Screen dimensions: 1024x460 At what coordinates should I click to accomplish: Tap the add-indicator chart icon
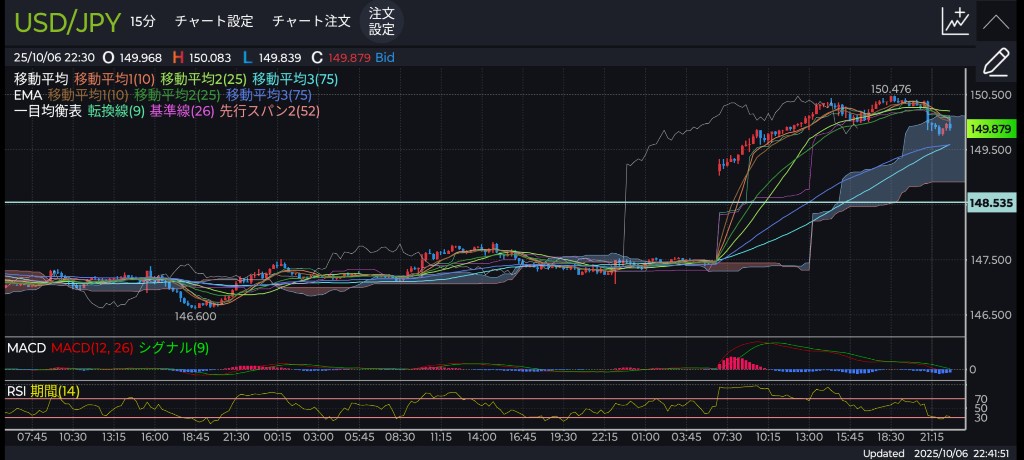955,21
